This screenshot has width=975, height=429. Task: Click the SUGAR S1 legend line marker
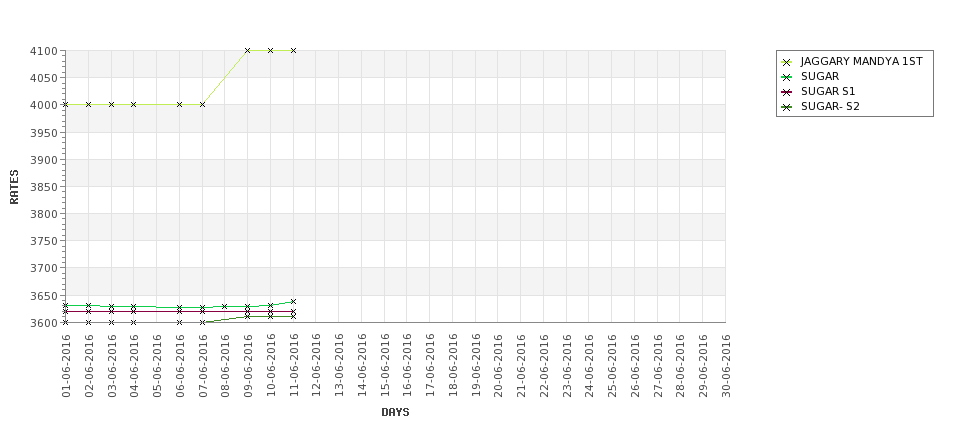pos(787,92)
